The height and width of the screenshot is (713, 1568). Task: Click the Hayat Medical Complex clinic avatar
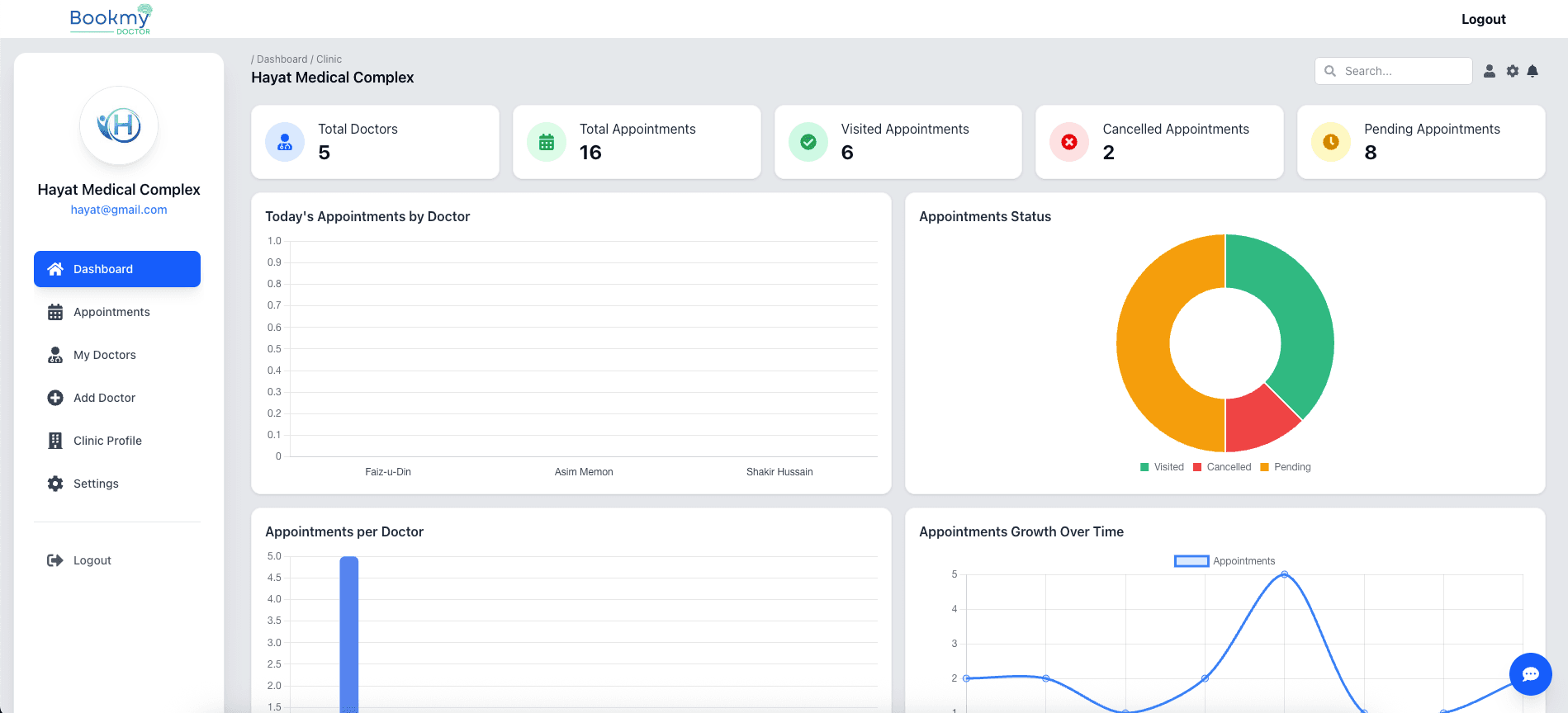pyautogui.click(x=119, y=125)
